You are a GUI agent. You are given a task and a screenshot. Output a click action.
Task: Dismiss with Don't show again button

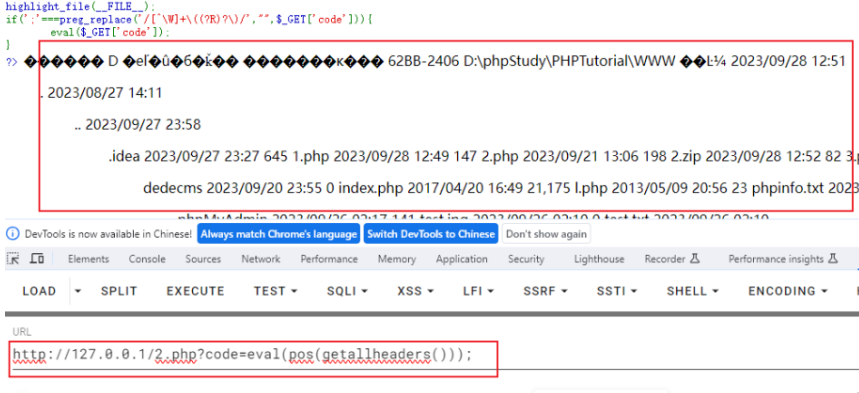point(546,234)
